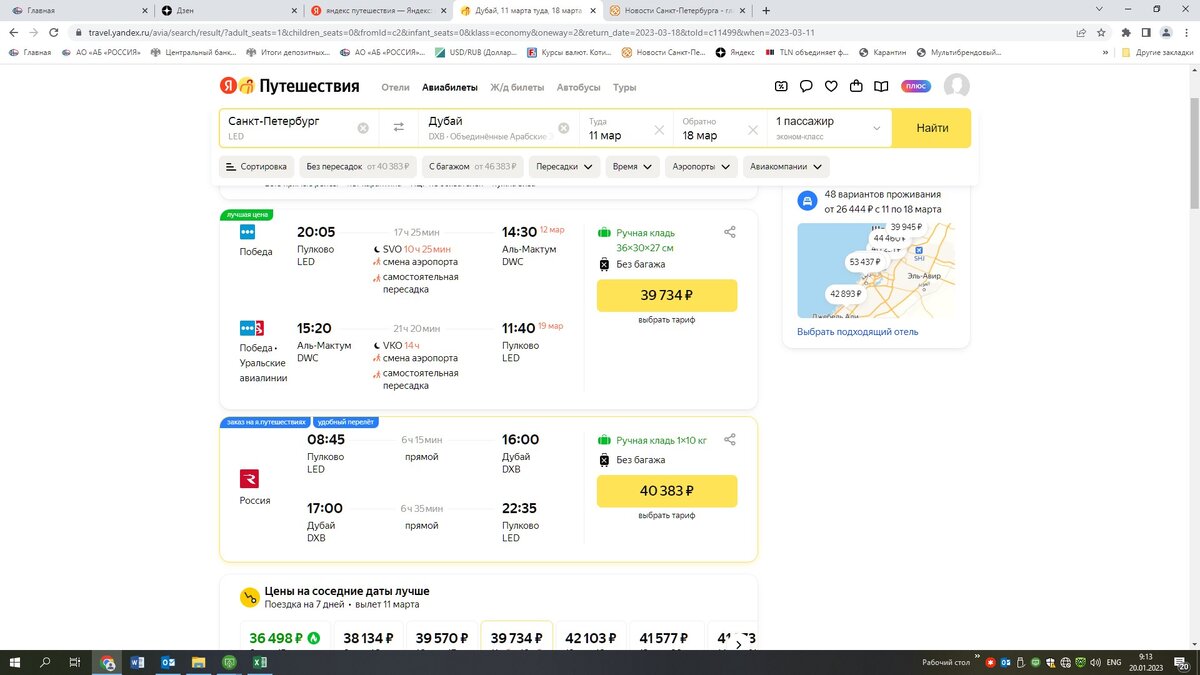
Task: Choose the 42 103 ₽ date price
Action: pyautogui.click(x=591, y=636)
